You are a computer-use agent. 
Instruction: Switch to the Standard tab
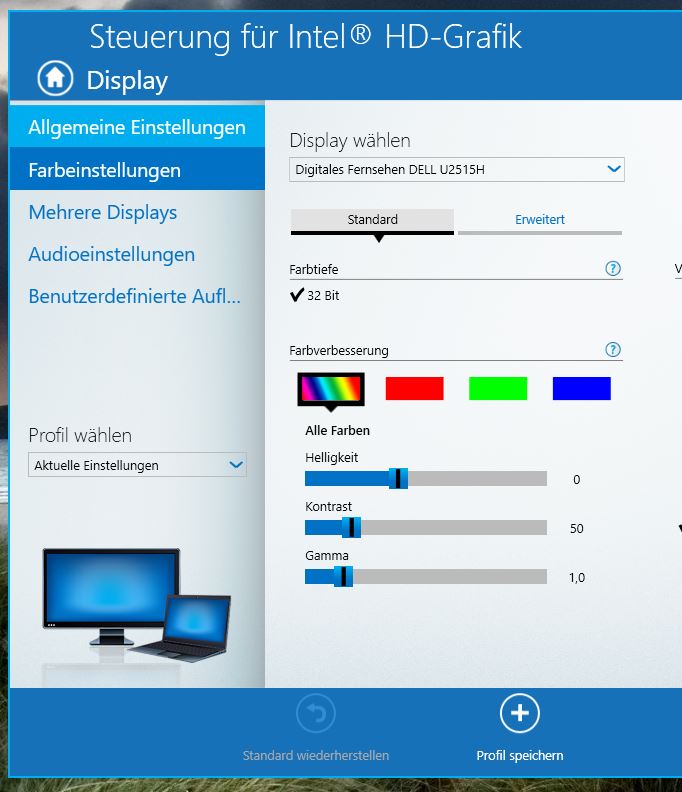tap(372, 219)
